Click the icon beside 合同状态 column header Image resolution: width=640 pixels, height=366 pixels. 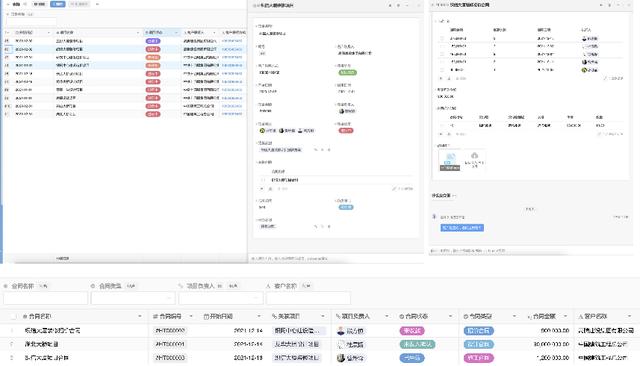coord(402,316)
